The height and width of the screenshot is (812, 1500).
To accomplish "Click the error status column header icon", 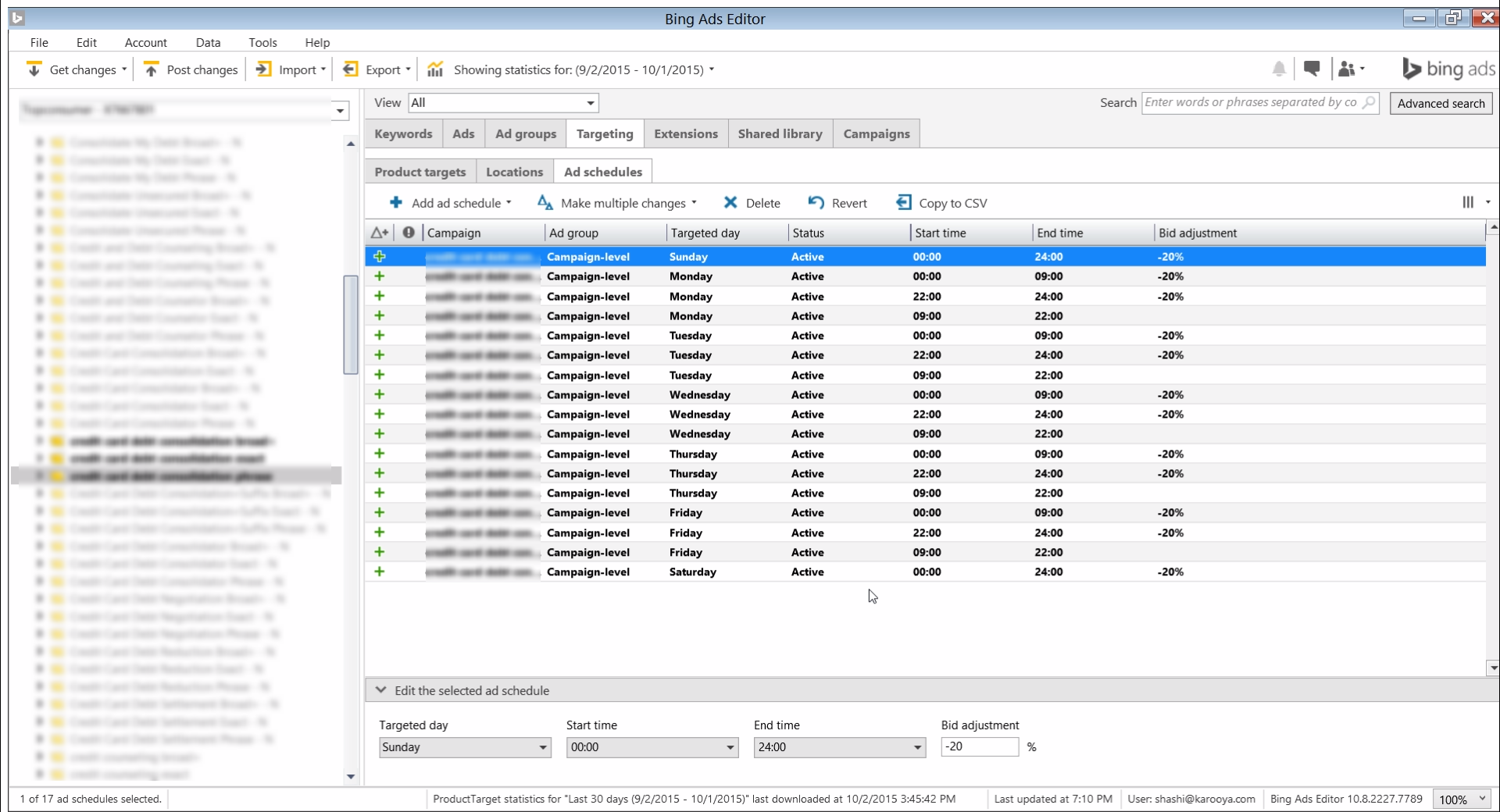I will click(409, 233).
